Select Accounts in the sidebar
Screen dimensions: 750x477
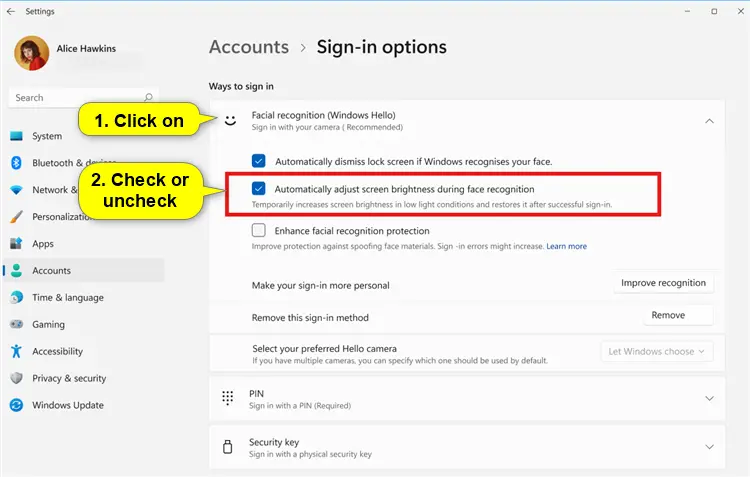pyautogui.click(x=84, y=270)
